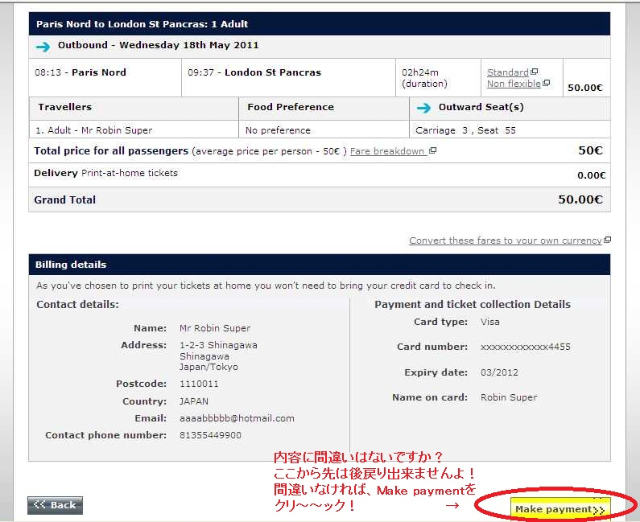
Task: Select the Paris Nord to London header bar
Action: click(x=319, y=23)
